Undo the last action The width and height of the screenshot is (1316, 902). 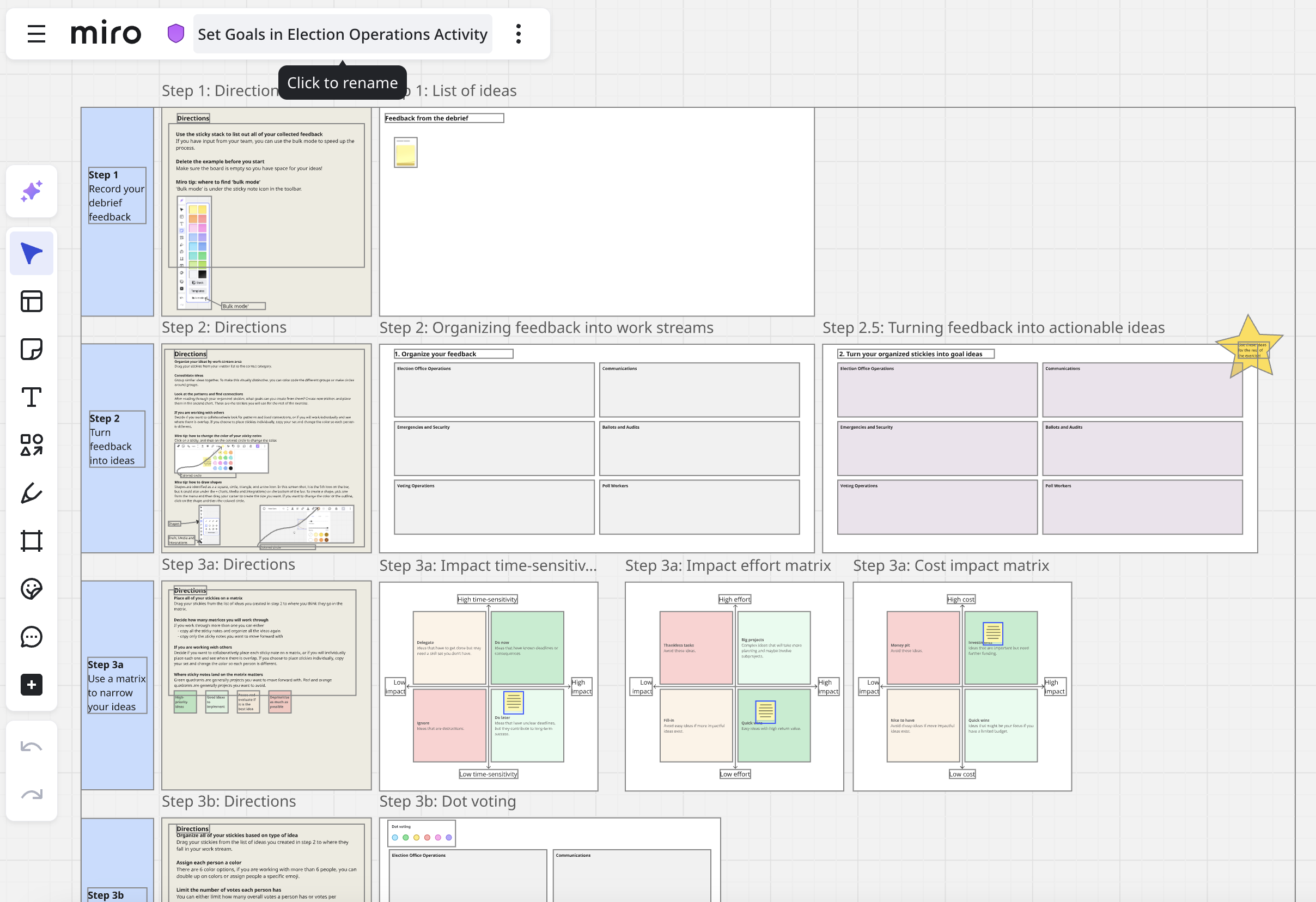coord(31,746)
